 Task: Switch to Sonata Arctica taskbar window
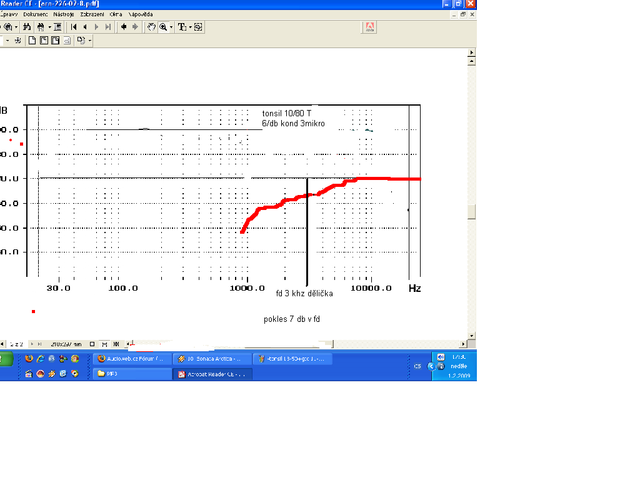tap(211, 359)
